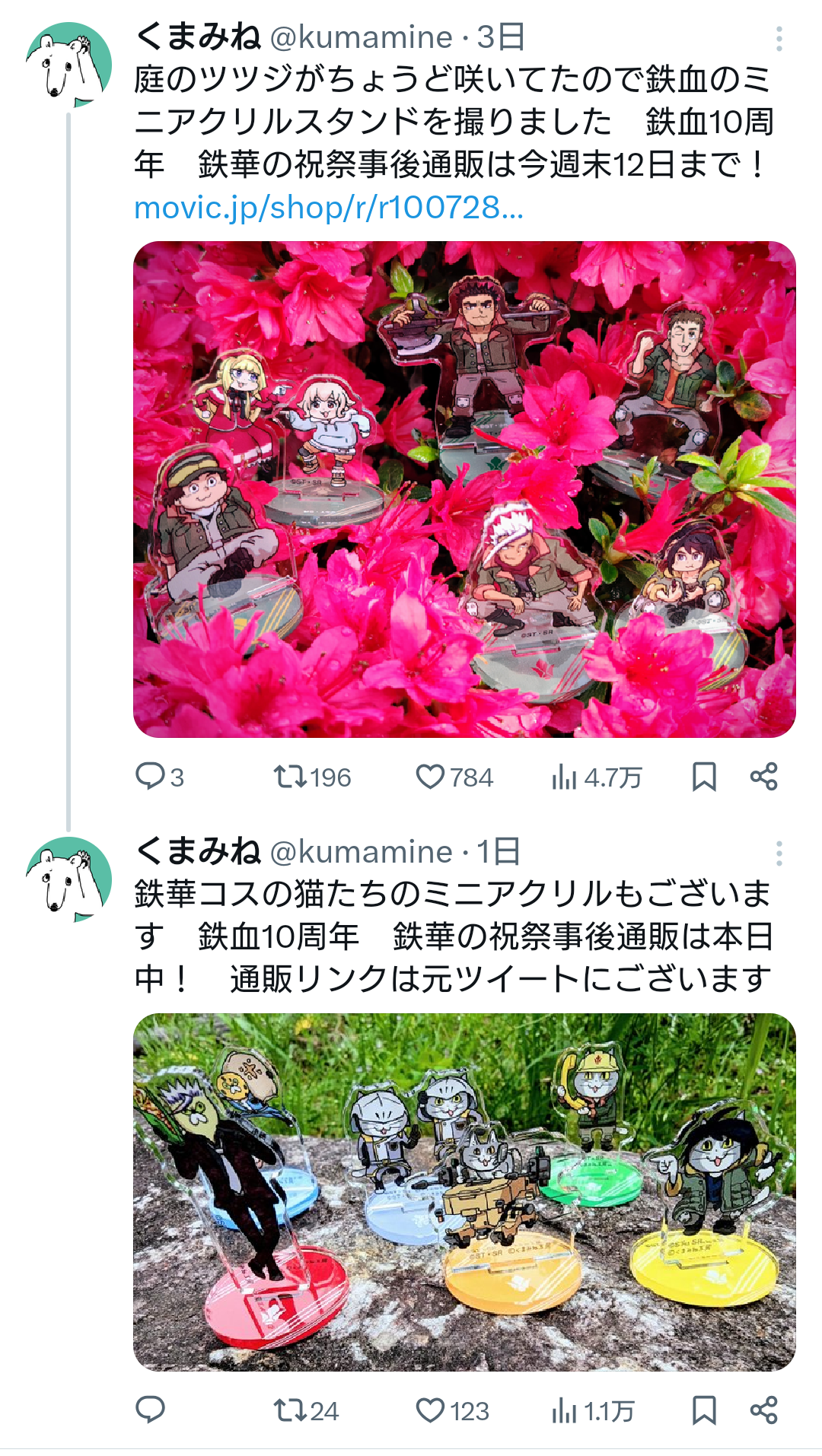Retweet the post with 24 retweets

point(306,1410)
